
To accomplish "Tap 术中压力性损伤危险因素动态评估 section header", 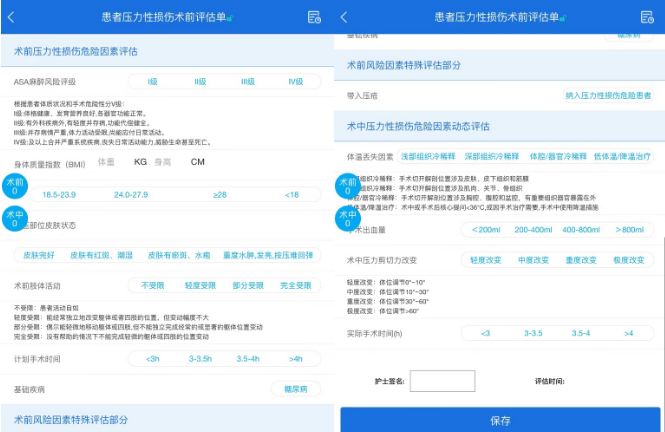I will 418,126.
